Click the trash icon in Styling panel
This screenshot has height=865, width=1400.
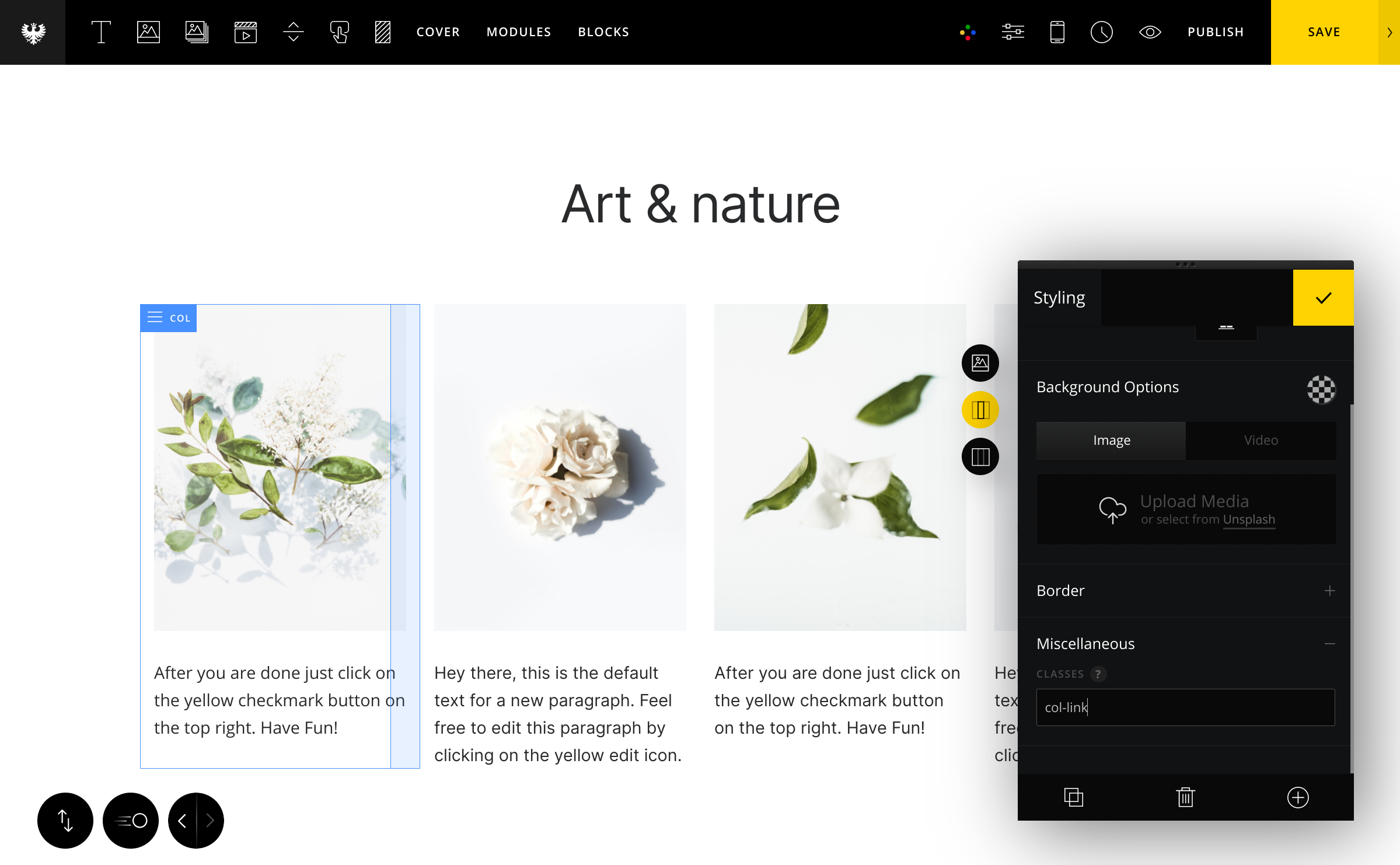(1185, 797)
